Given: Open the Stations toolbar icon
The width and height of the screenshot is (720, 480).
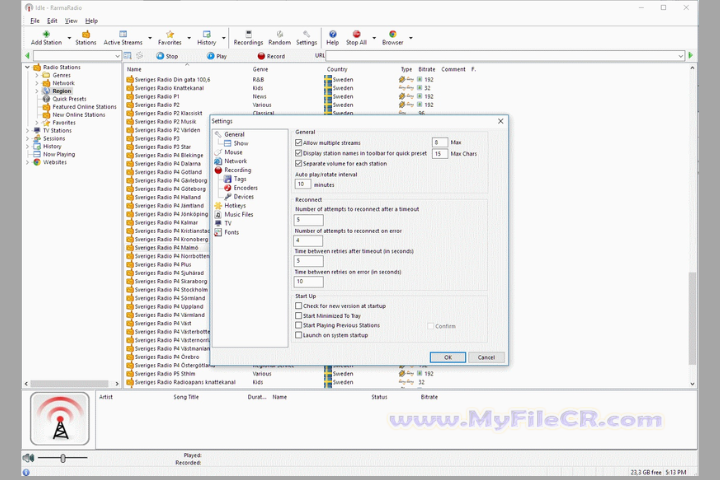Looking at the screenshot, I should pos(86,38).
